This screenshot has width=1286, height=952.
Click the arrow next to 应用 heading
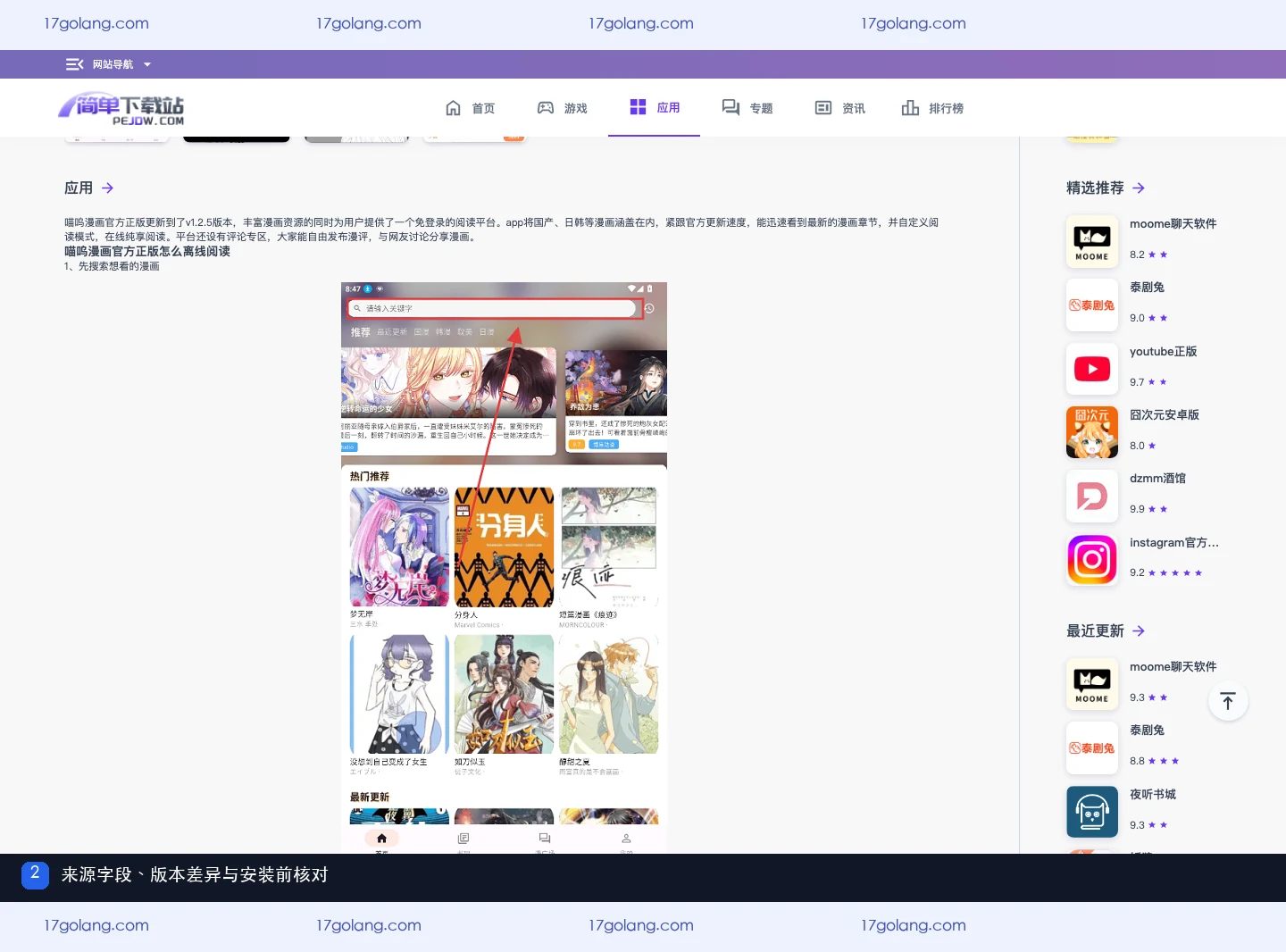(107, 188)
